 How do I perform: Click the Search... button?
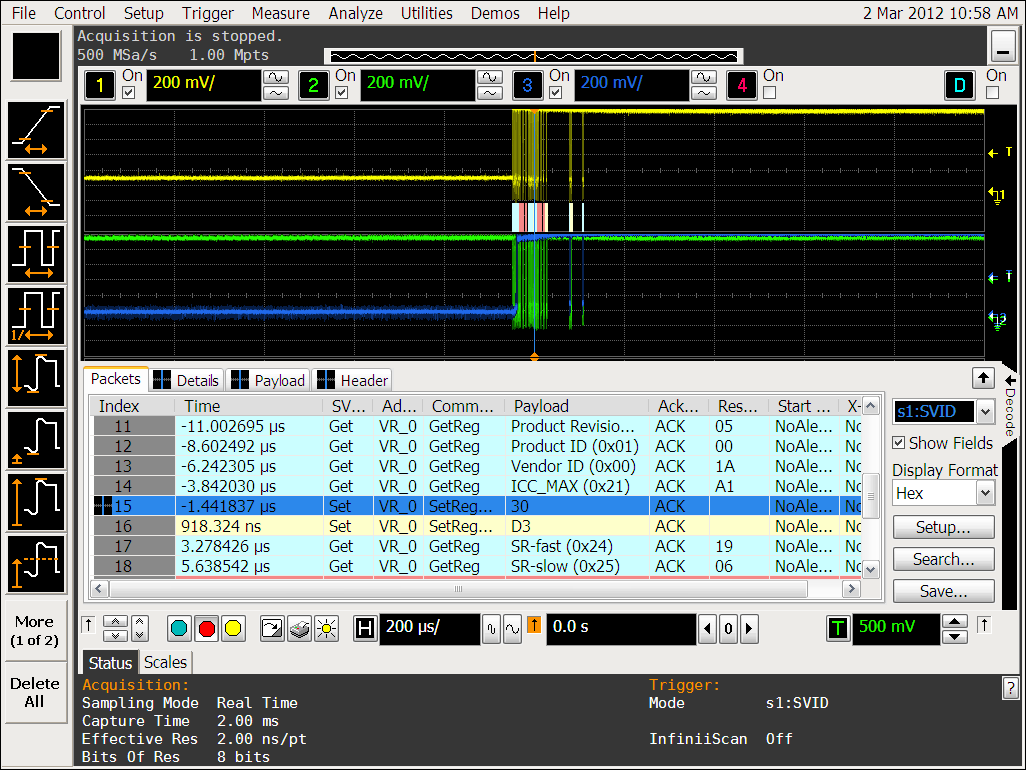click(943, 559)
